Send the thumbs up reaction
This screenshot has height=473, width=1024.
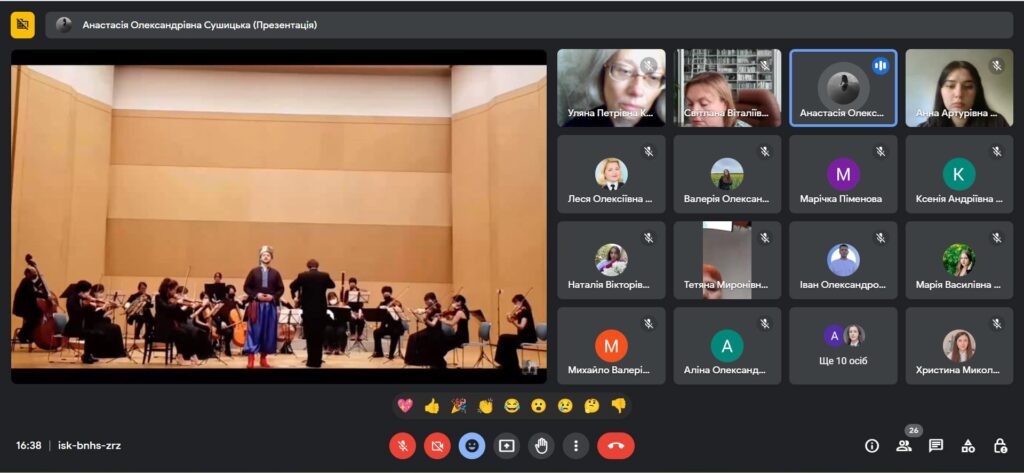coord(432,406)
